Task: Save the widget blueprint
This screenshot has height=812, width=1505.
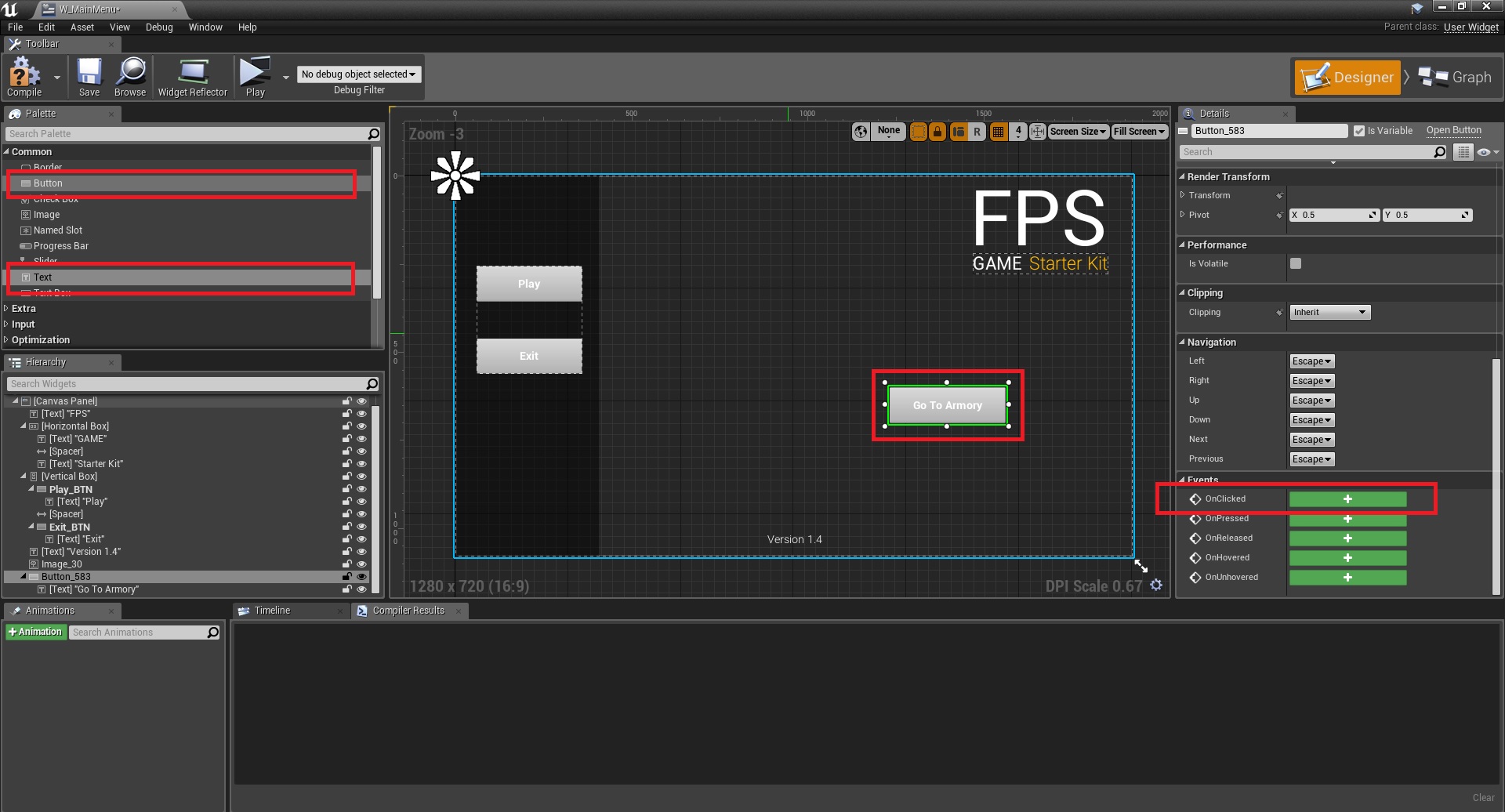Action: 89,78
